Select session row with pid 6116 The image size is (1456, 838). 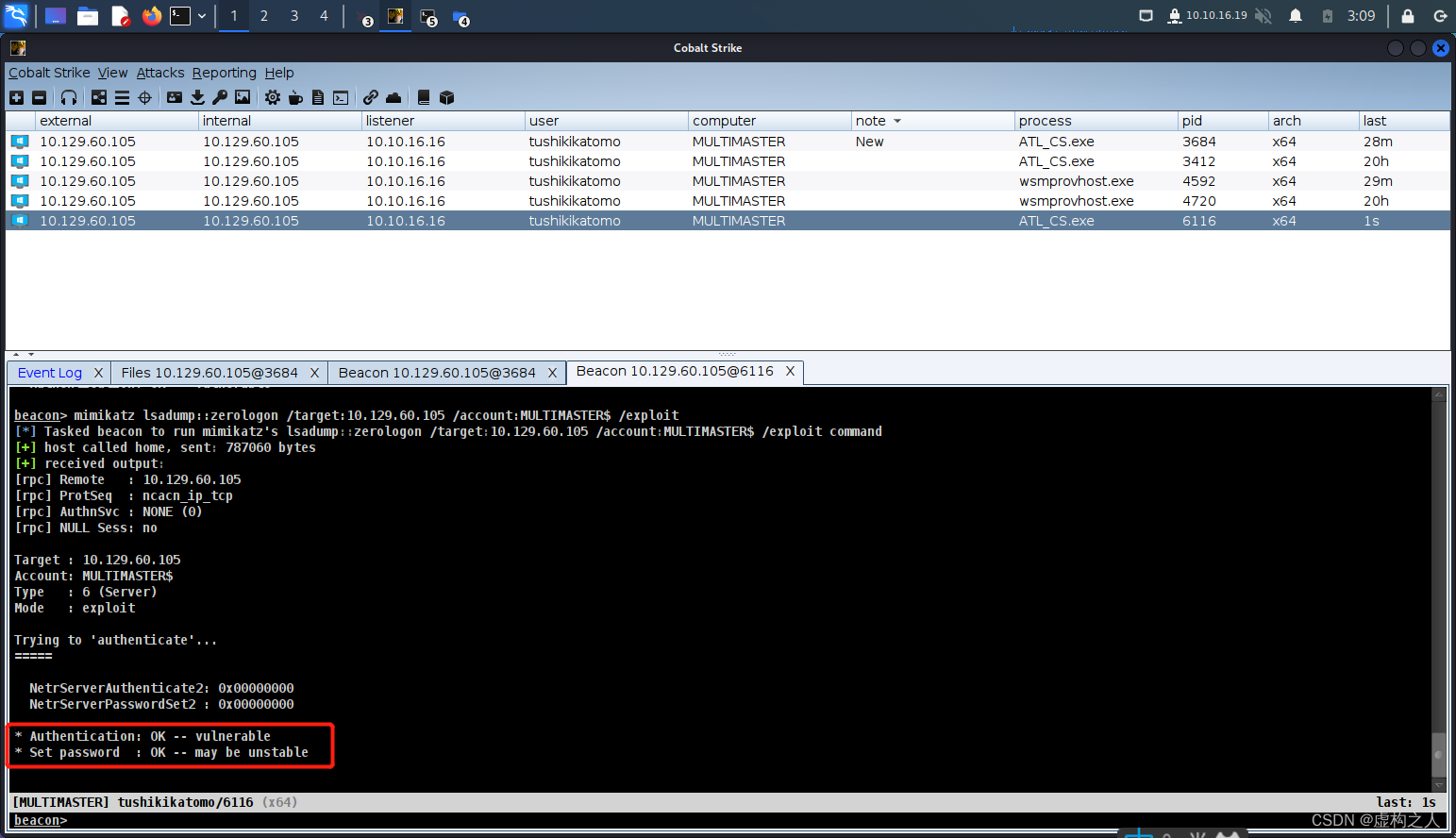tap(728, 221)
